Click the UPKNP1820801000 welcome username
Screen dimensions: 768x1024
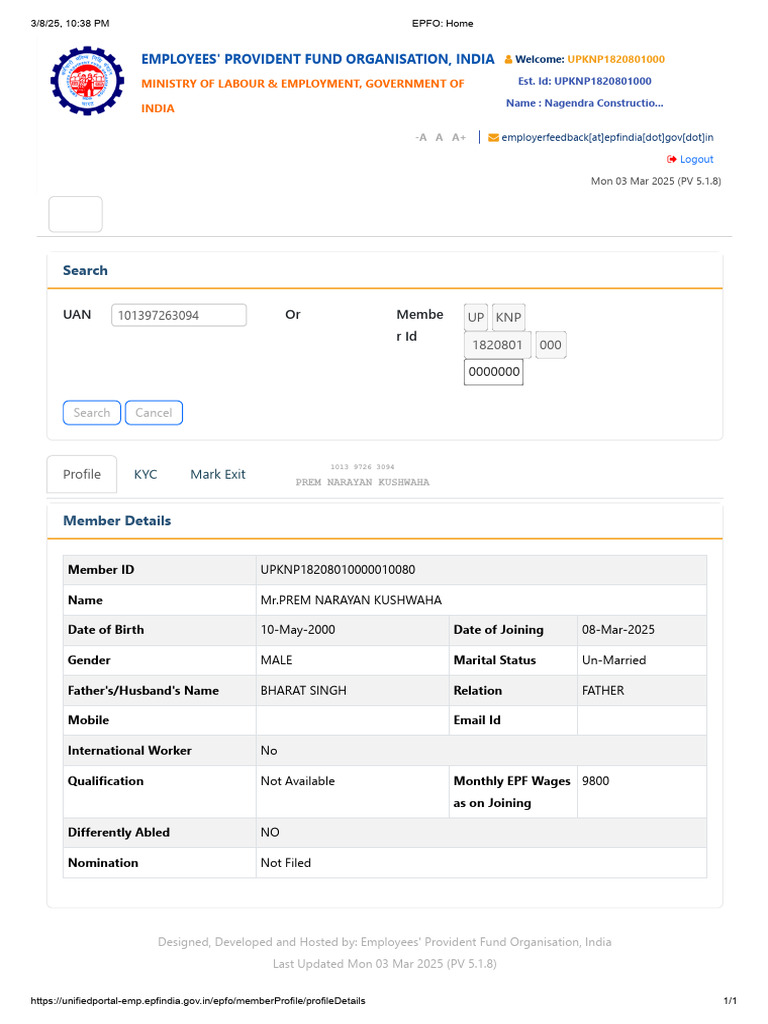(x=616, y=60)
